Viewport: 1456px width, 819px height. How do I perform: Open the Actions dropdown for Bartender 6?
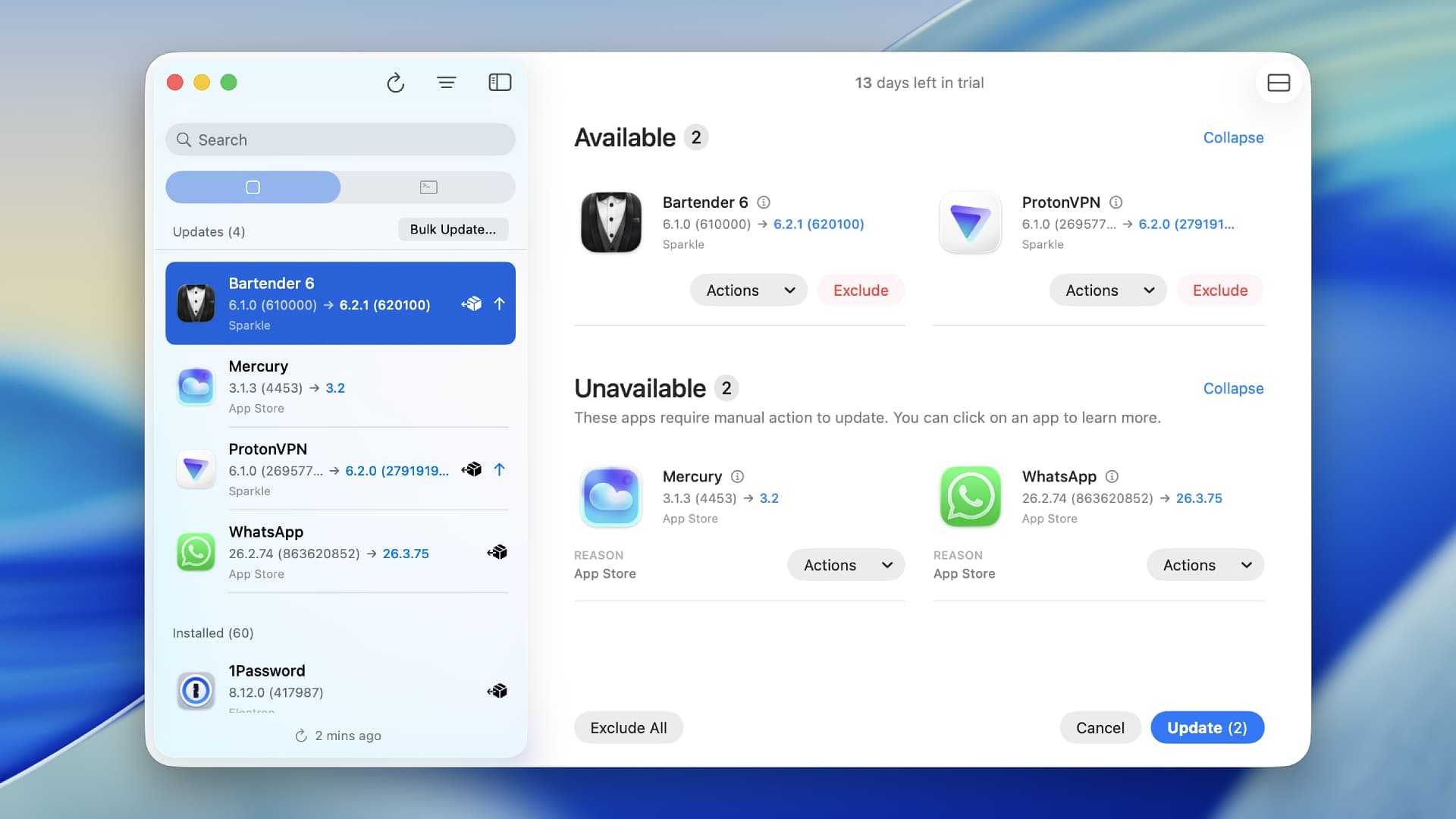tap(748, 290)
